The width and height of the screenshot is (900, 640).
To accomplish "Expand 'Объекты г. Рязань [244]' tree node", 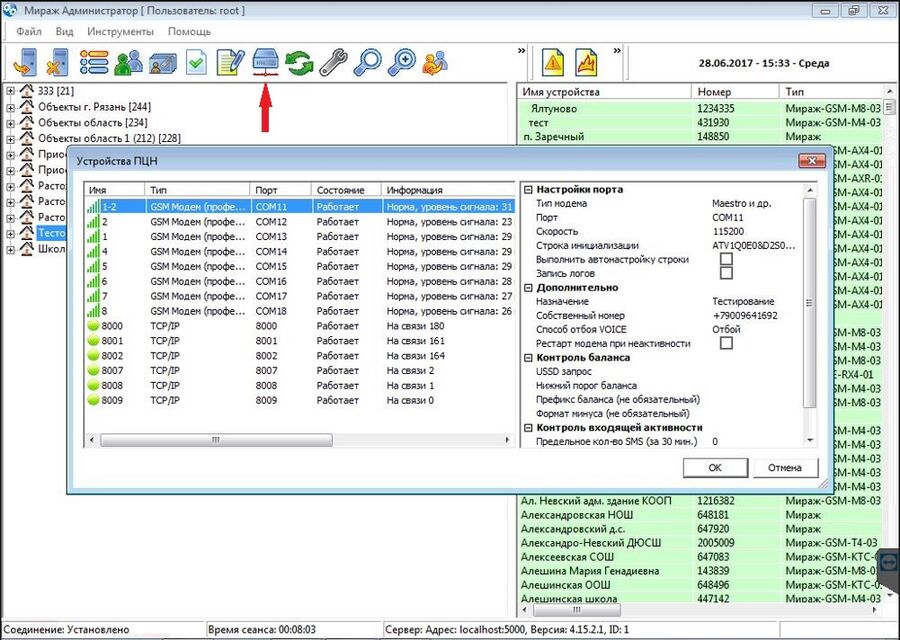I will (x=11, y=107).
